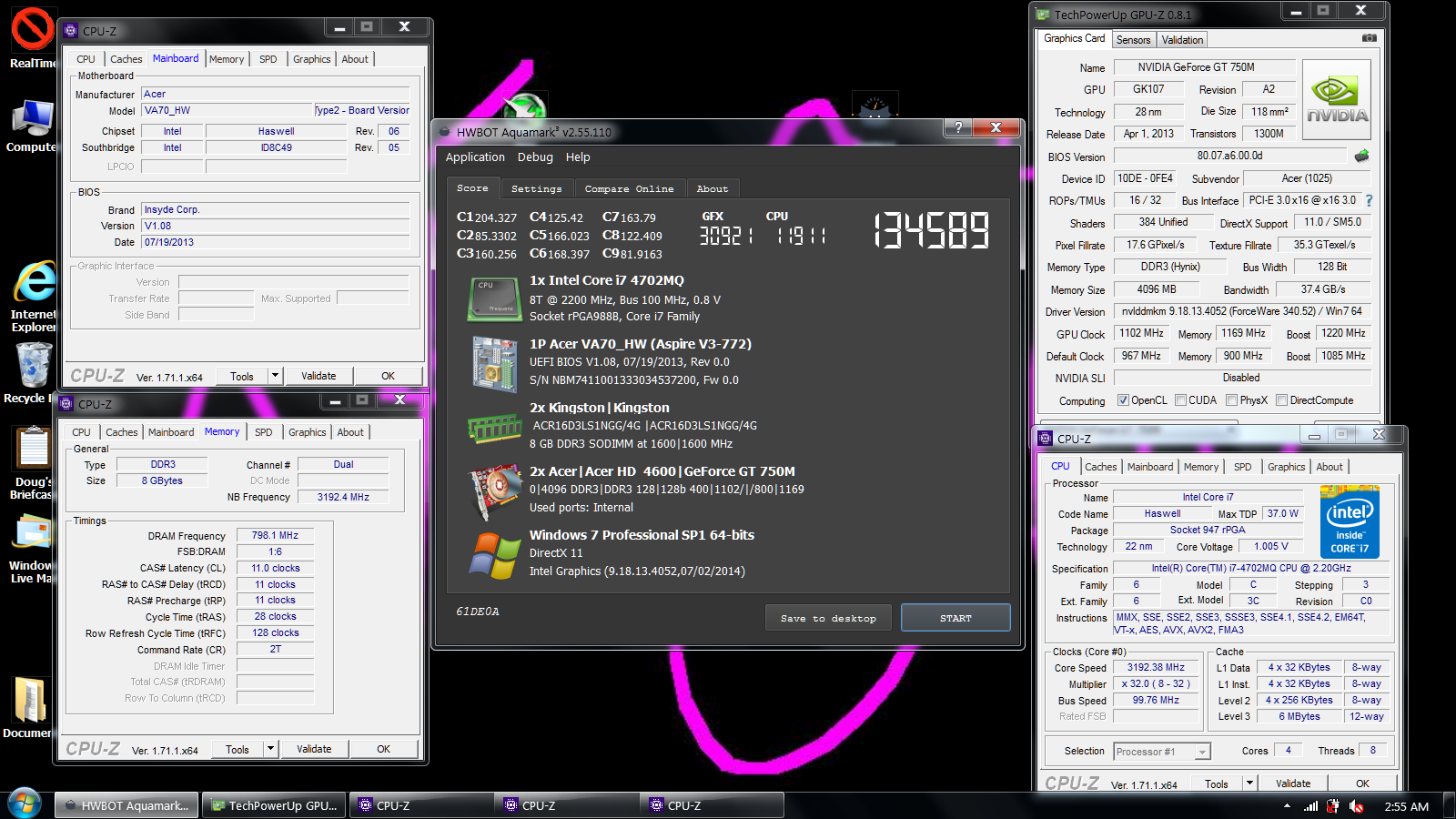Click the DRAM Frequency value 798.1 MHz

click(275, 535)
